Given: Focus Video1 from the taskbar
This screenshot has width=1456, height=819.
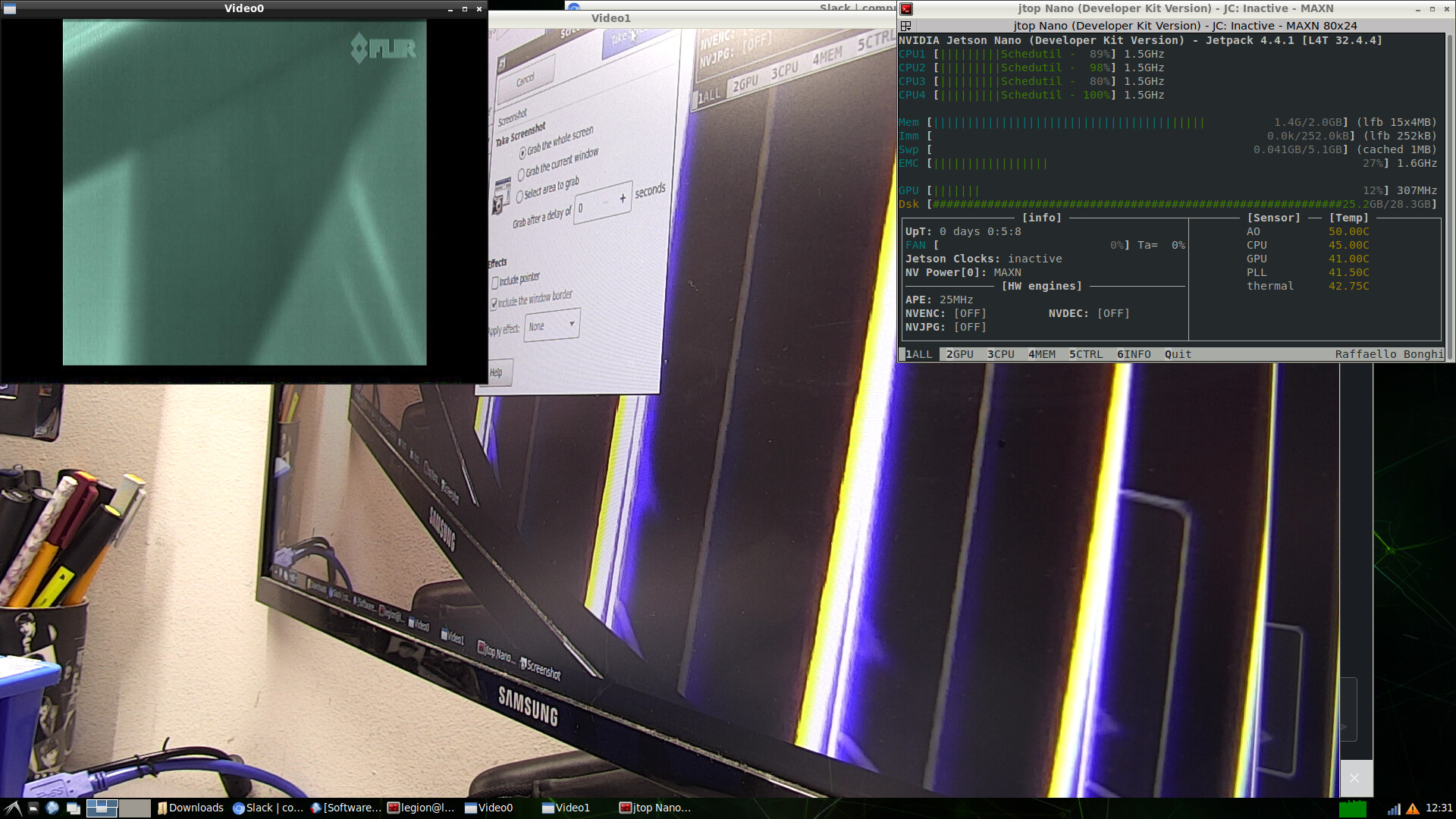Looking at the screenshot, I should pyautogui.click(x=566, y=808).
